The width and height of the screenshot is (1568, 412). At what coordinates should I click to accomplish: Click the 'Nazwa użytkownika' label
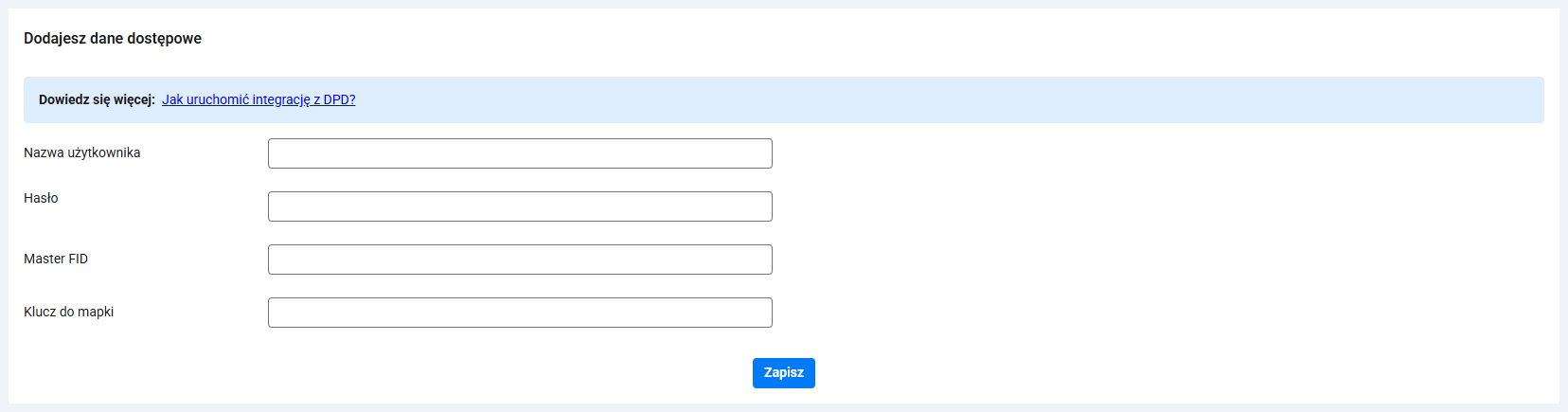point(82,152)
